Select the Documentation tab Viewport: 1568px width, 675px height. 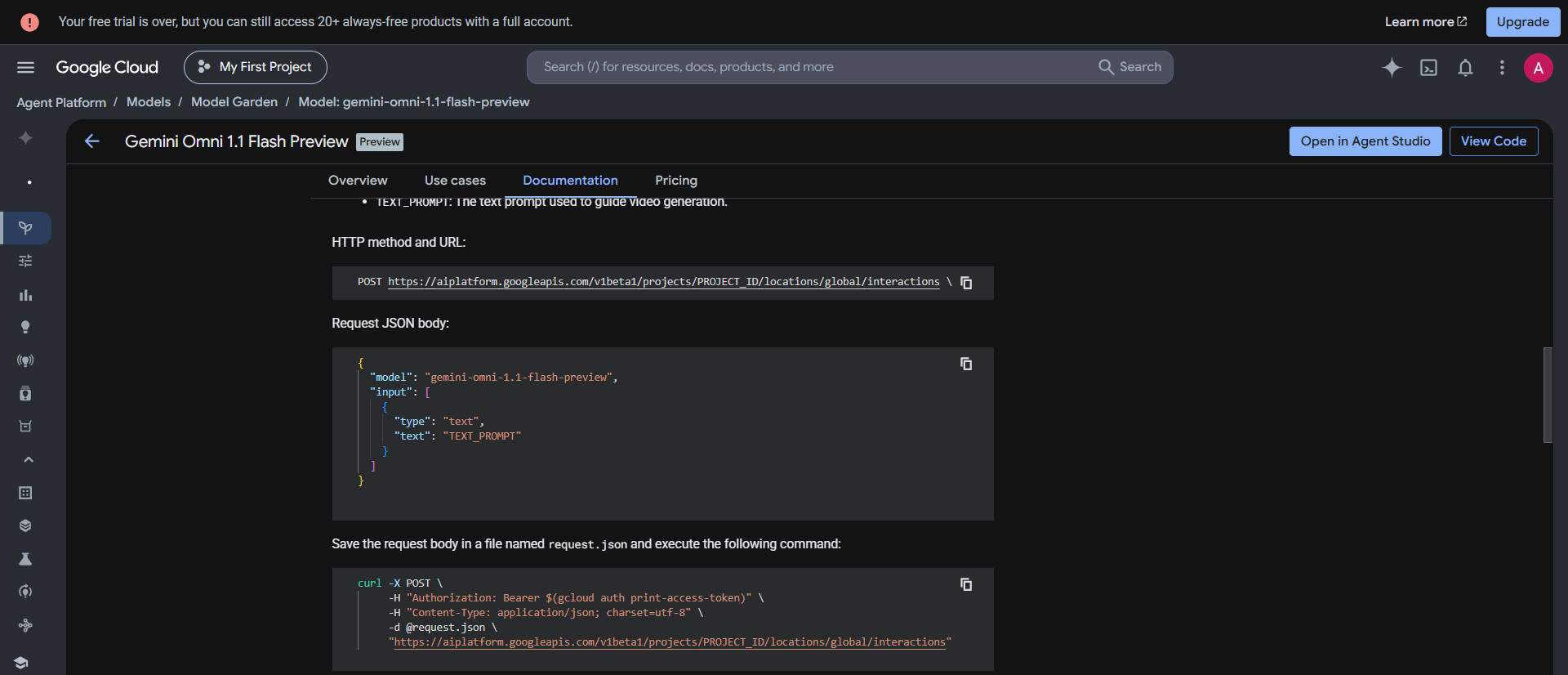click(x=570, y=181)
